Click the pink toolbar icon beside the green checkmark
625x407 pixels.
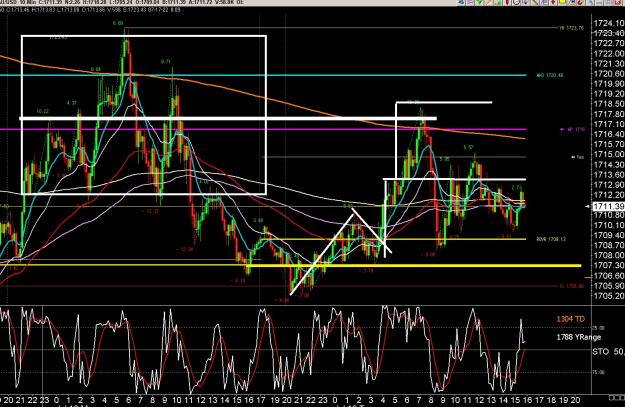tap(470, 2)
